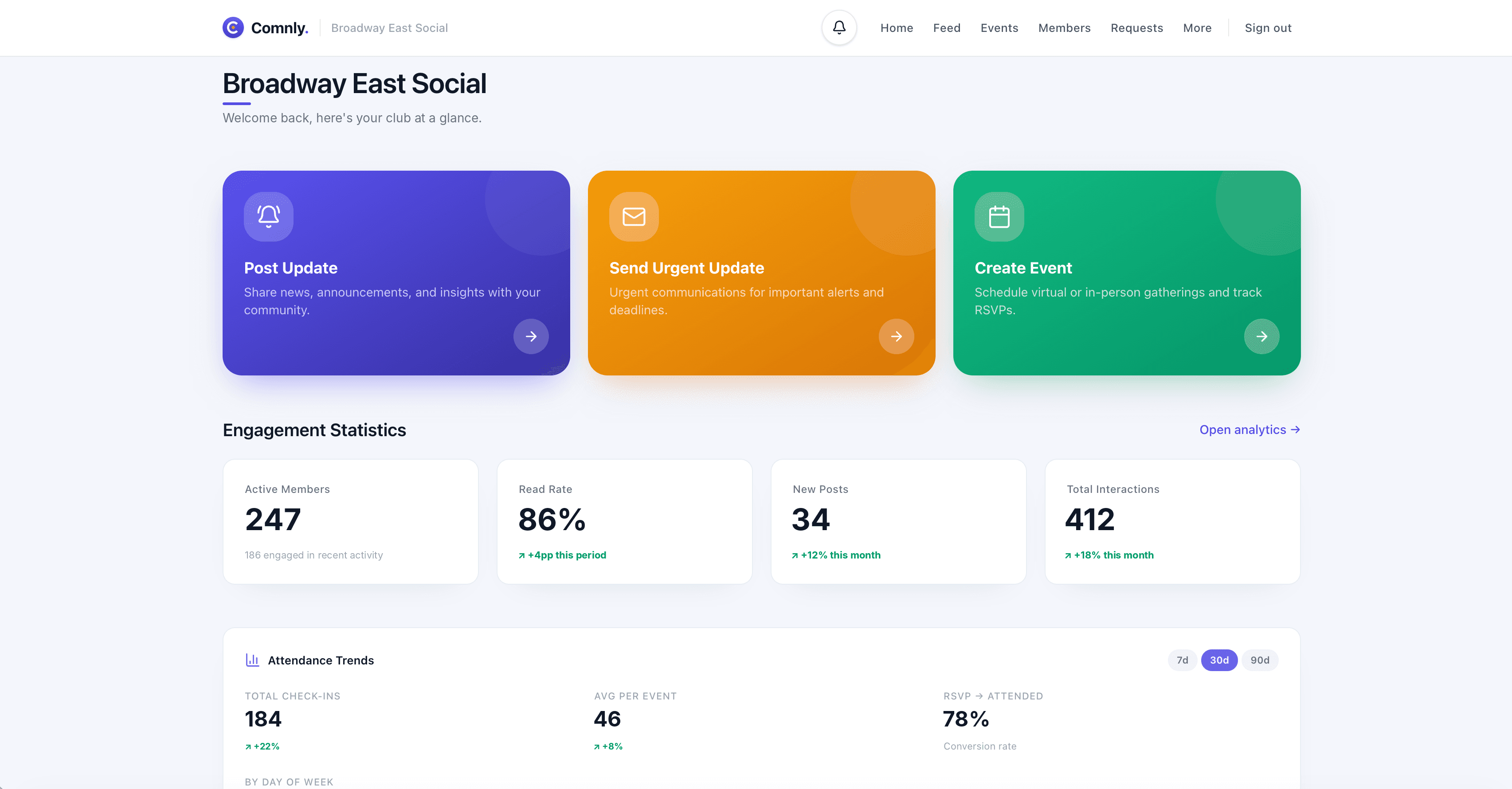The width and height of the screenshot is (1512, 789).
Task: Open the Members nav item
Action: tap(1064, 27)
